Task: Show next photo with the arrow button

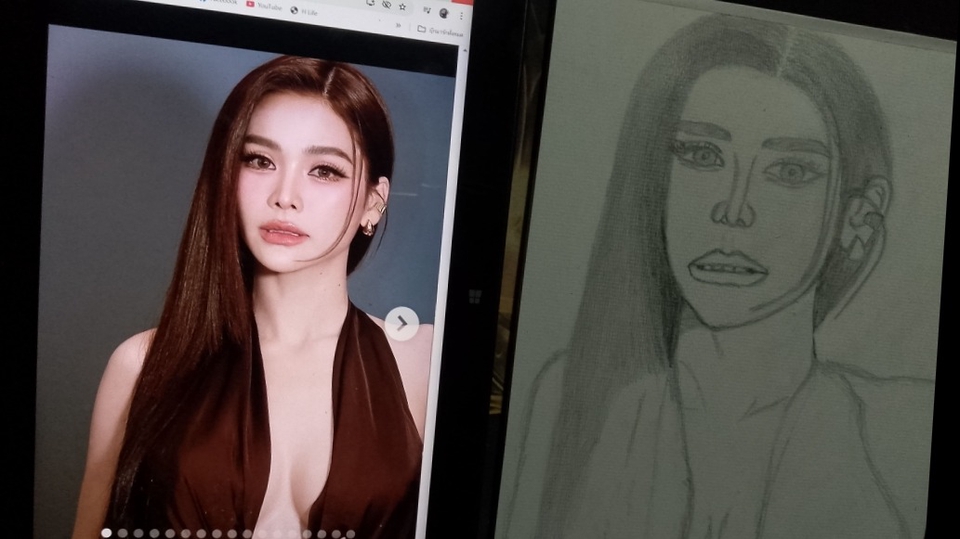Action: [x=402, y=323]
